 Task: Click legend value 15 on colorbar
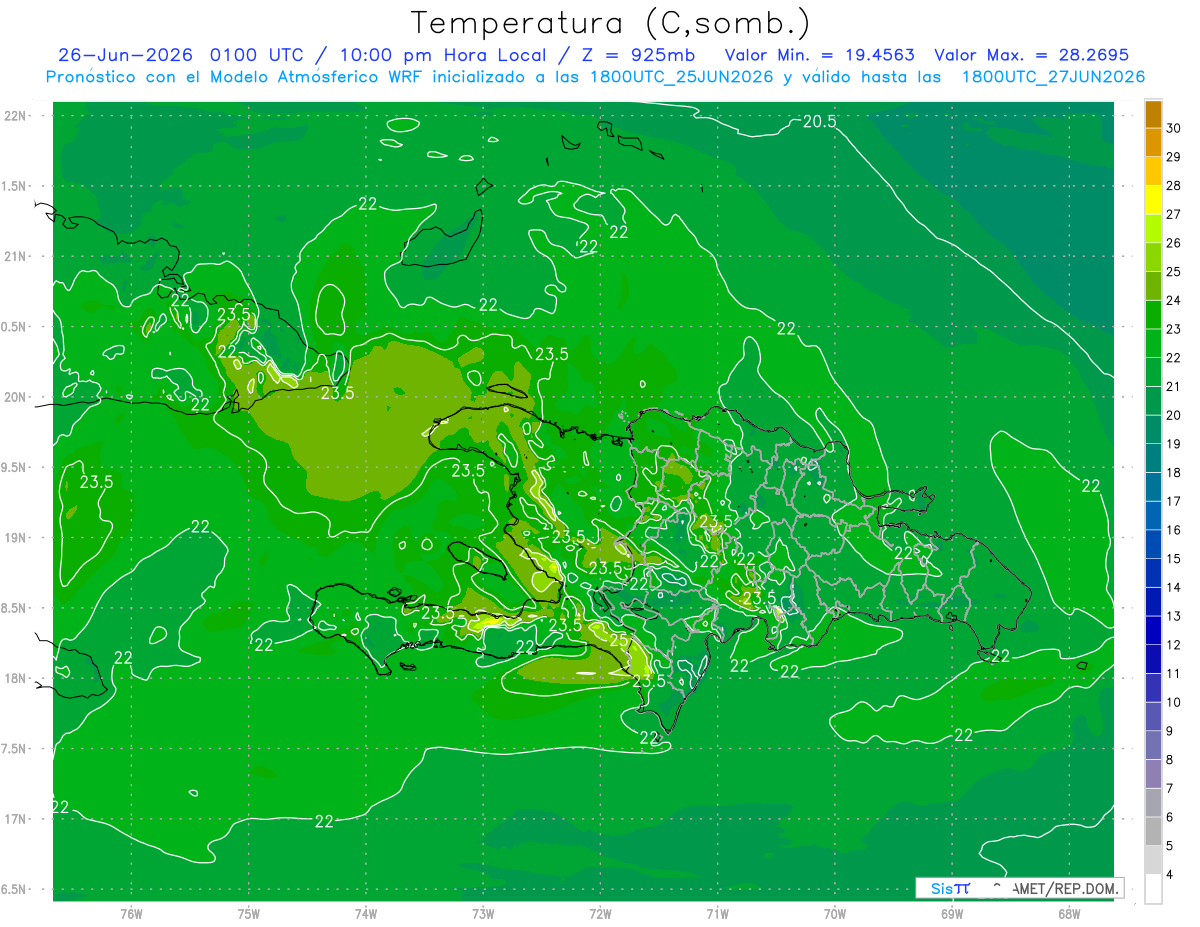[1174, 559]
